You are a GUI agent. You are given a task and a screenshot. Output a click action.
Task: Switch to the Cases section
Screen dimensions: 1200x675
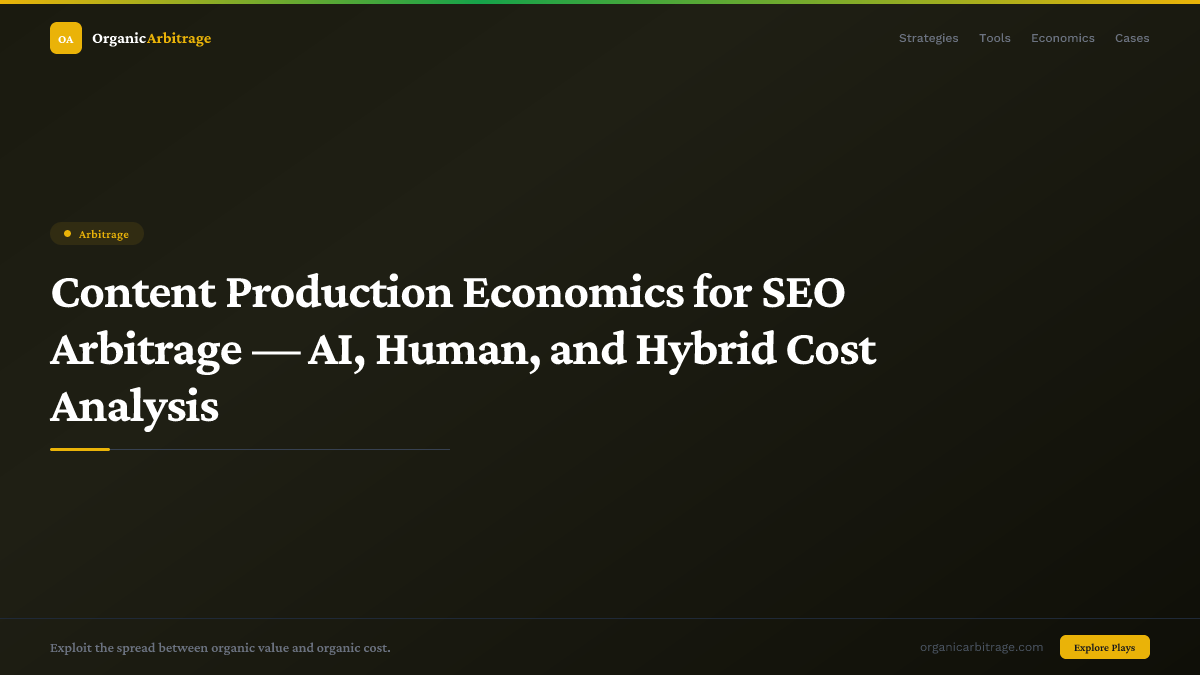pyautogui.click(x=1132, y=38)
